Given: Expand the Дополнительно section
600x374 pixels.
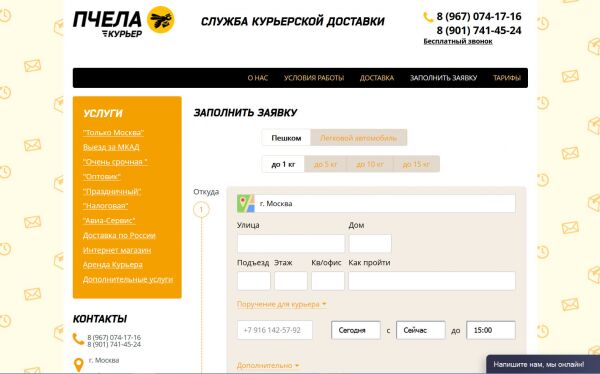Looking at the screenshot, I should (x=268, y=366).
